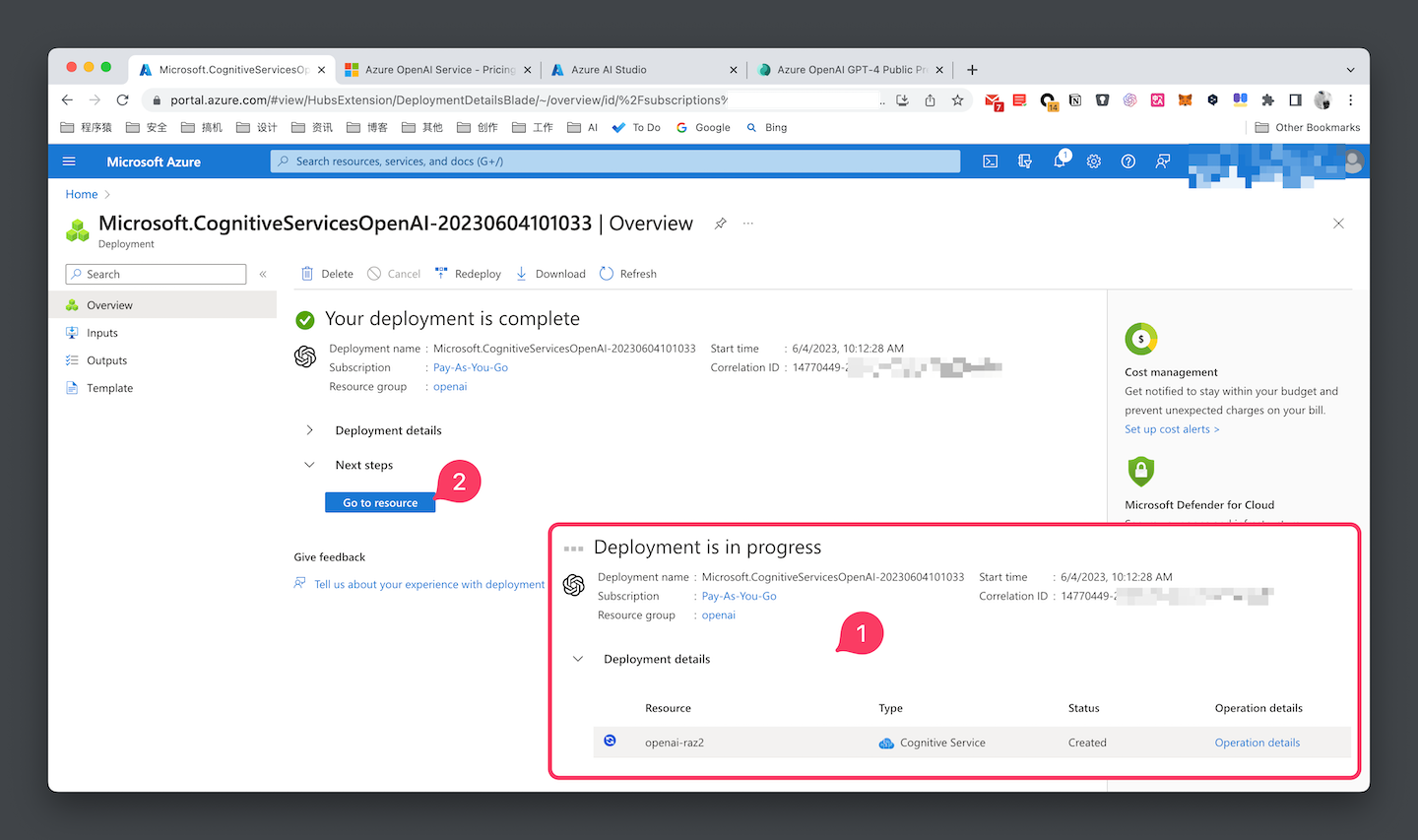Click the Home breadcrumb link
This screenshot has width=1418, height=840.
[82, 194]
